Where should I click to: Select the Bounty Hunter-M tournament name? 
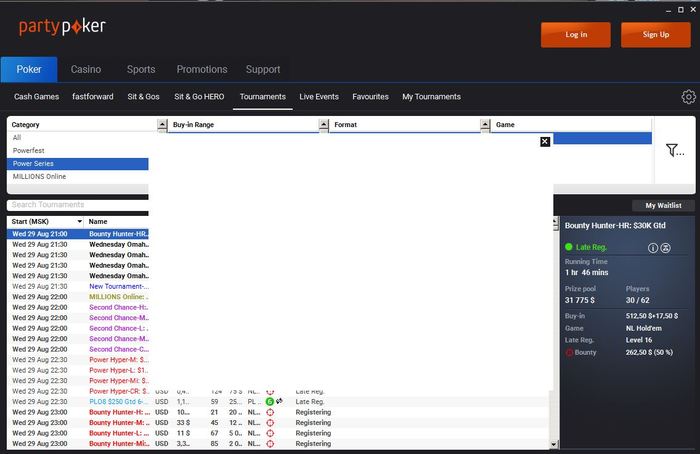point(119,423)
